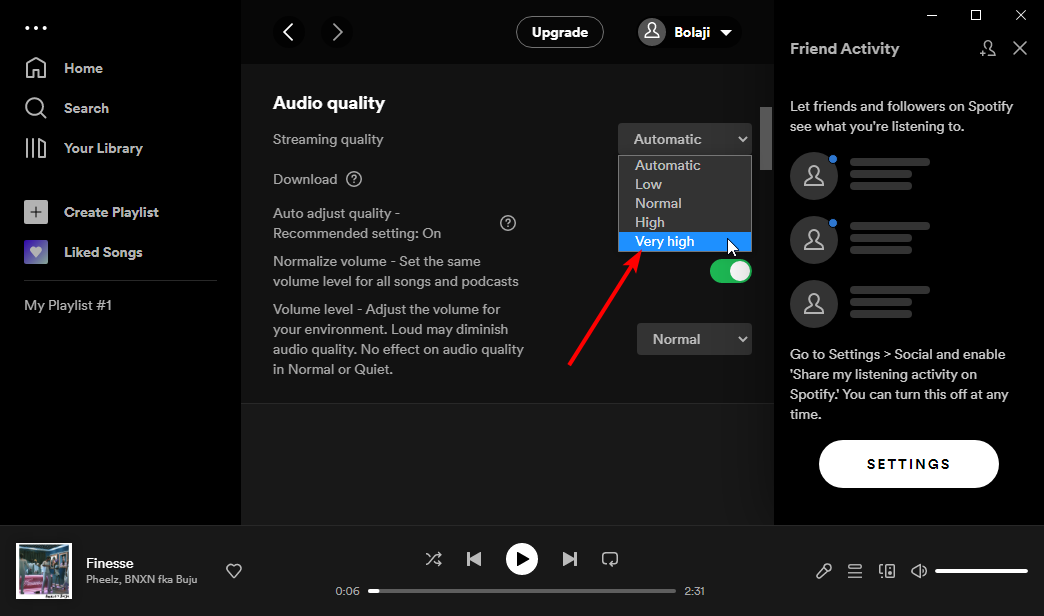
Task: Click the Upgrade button
Action: [560, 32]
